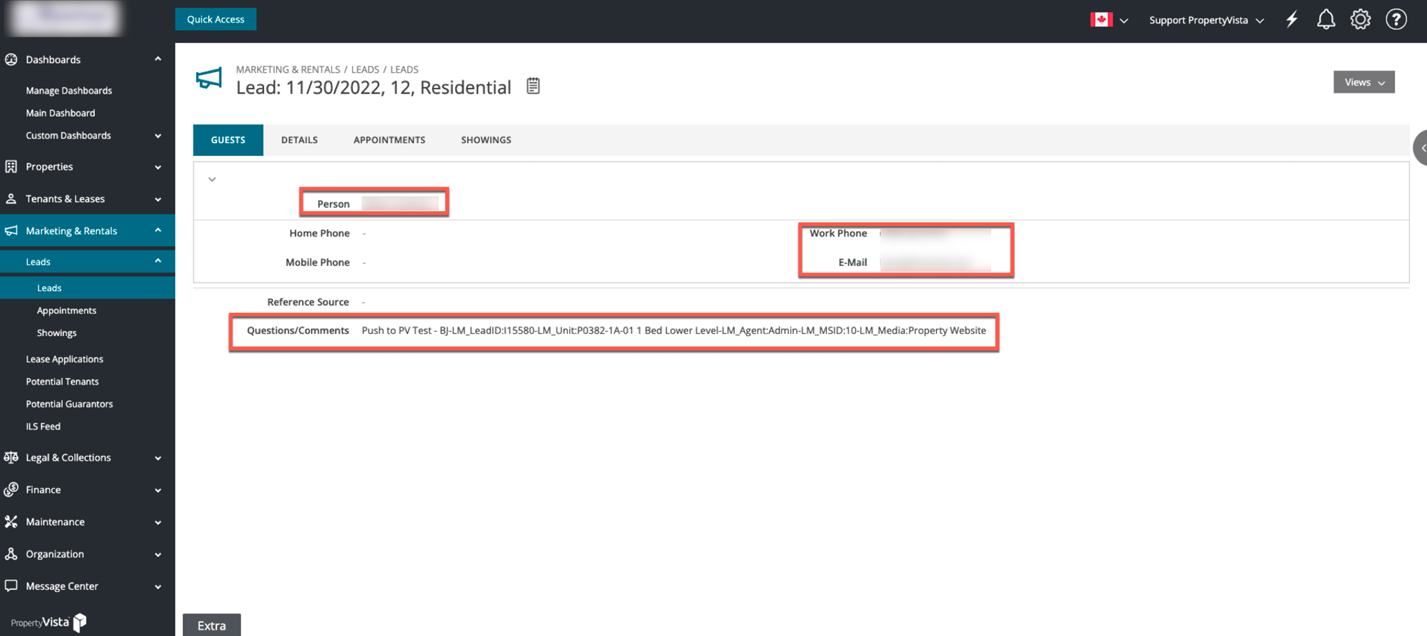
Task: Open the Views dropdown
Action: [x=1362, y=82]
